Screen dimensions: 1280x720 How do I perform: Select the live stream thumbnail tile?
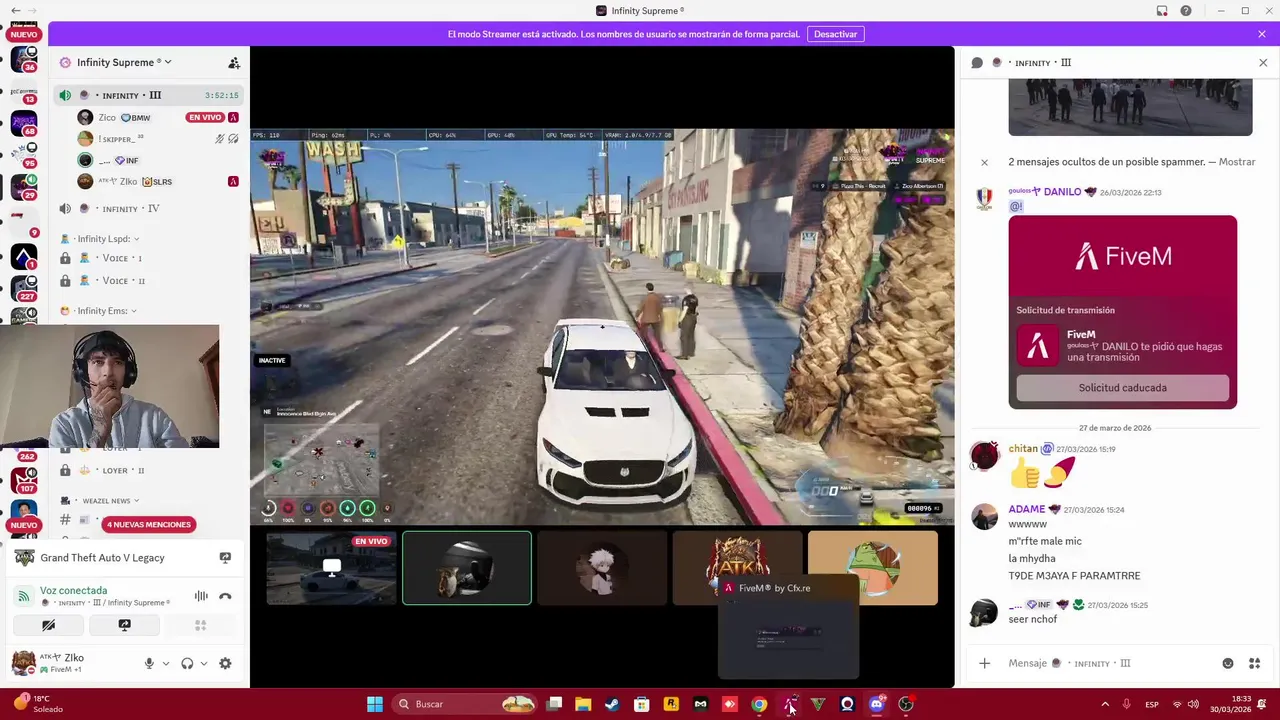(x=331, y=568)
